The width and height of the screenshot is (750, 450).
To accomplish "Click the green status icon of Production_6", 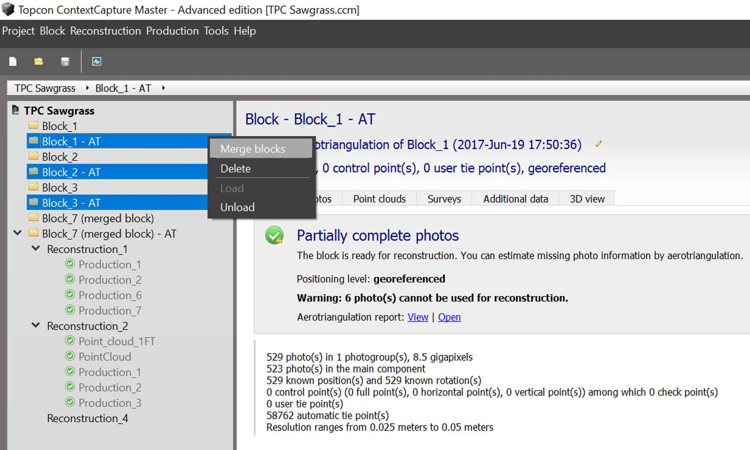I will point(70,295).
